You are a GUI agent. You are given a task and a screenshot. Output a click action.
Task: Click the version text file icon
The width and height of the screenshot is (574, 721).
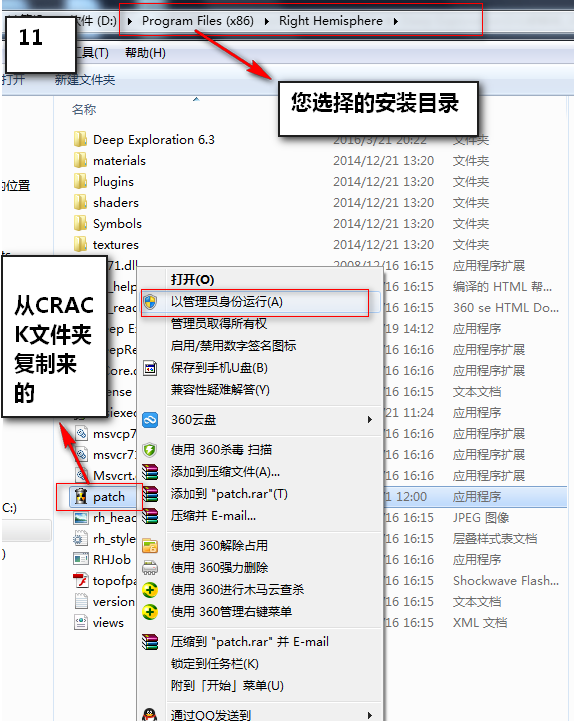[x=80, y=601]
